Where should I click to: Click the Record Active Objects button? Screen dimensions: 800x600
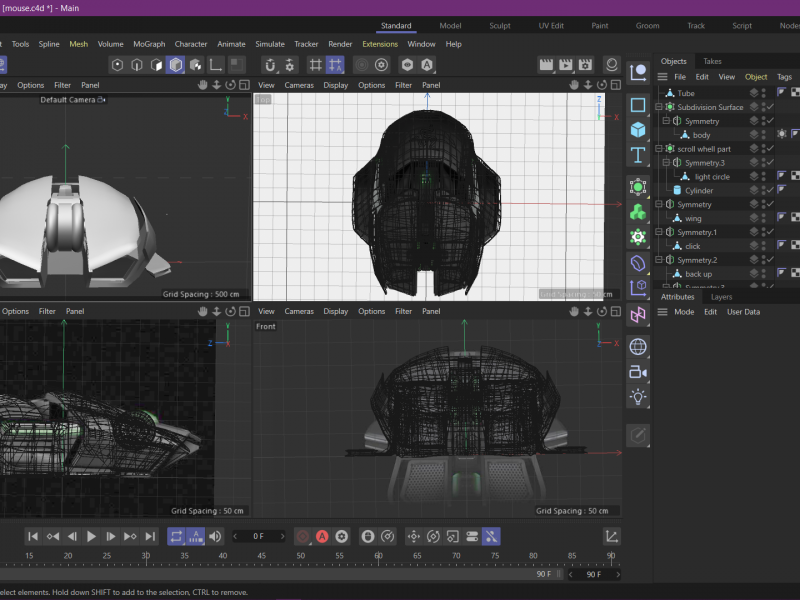point(303,537)
